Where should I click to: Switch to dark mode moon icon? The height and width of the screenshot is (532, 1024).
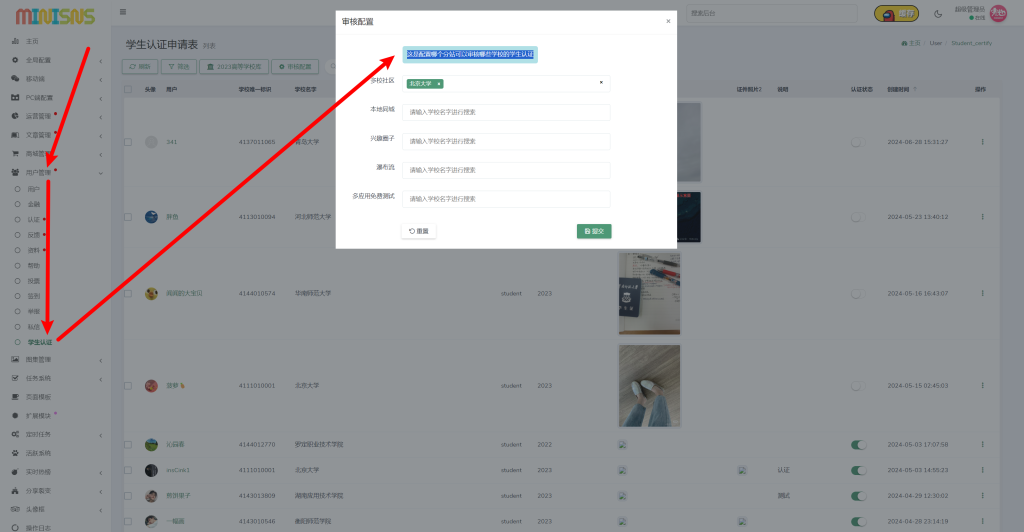pos(938,14)
